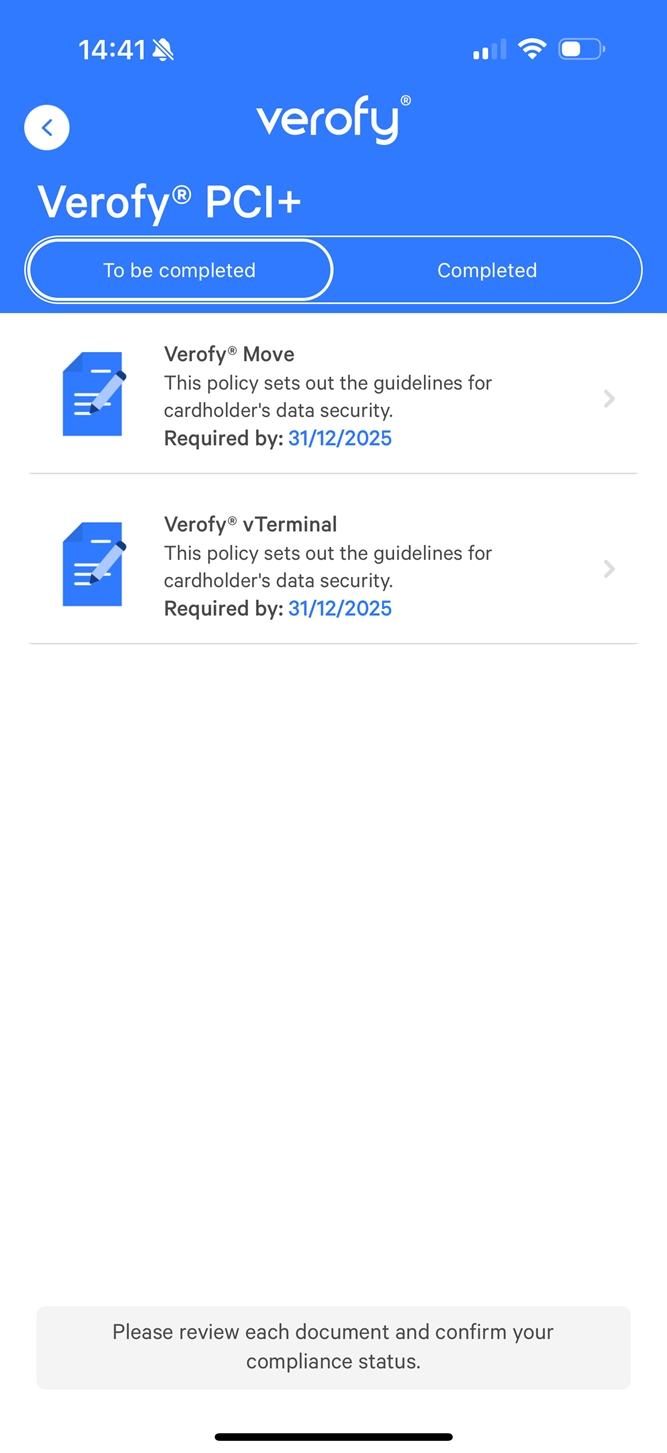Select the To be completed tab
This screenshot has width=667, height=1453.
pos(180,270)
